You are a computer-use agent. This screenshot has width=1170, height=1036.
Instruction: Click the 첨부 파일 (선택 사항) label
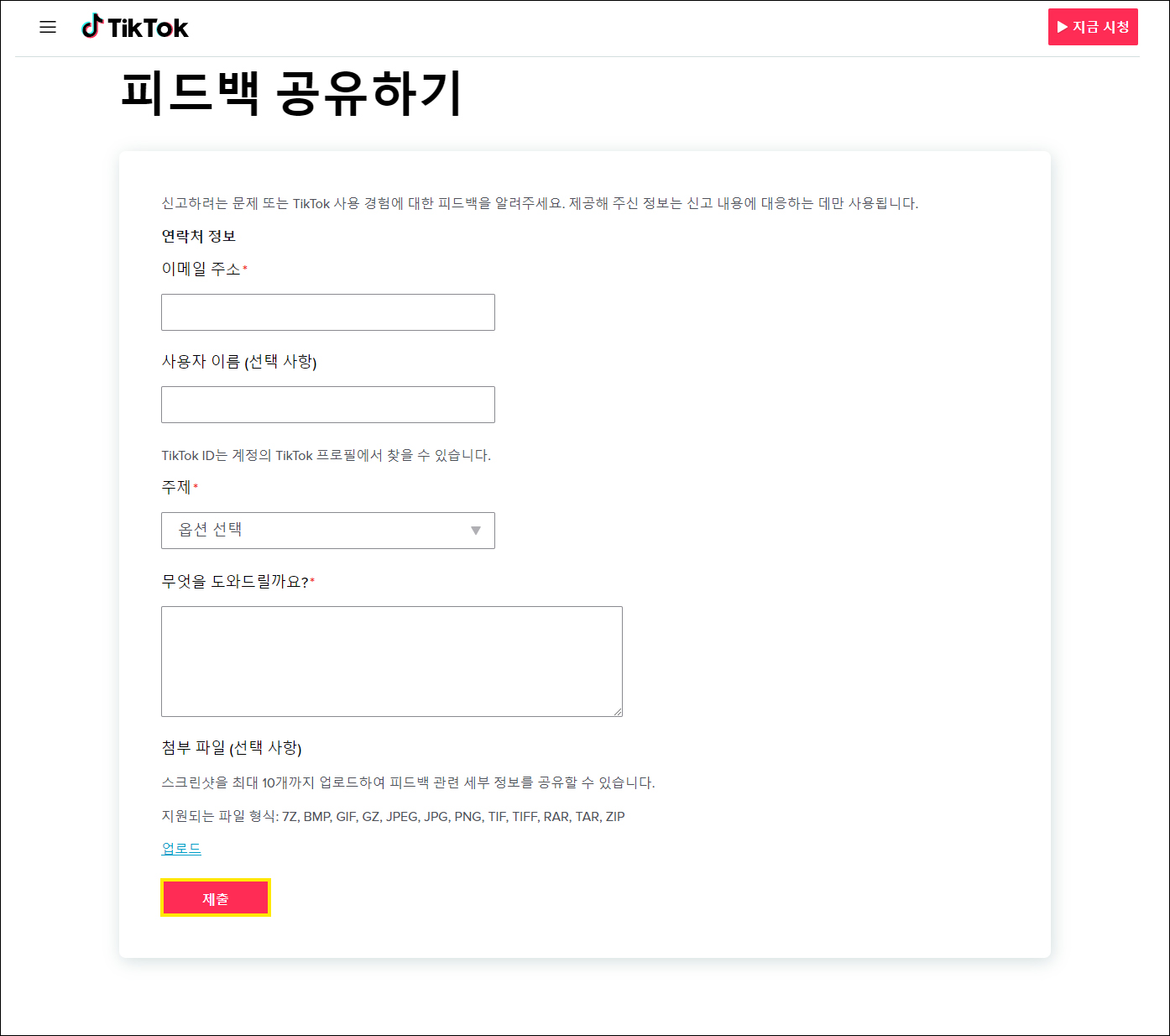(x=232, y=747)
